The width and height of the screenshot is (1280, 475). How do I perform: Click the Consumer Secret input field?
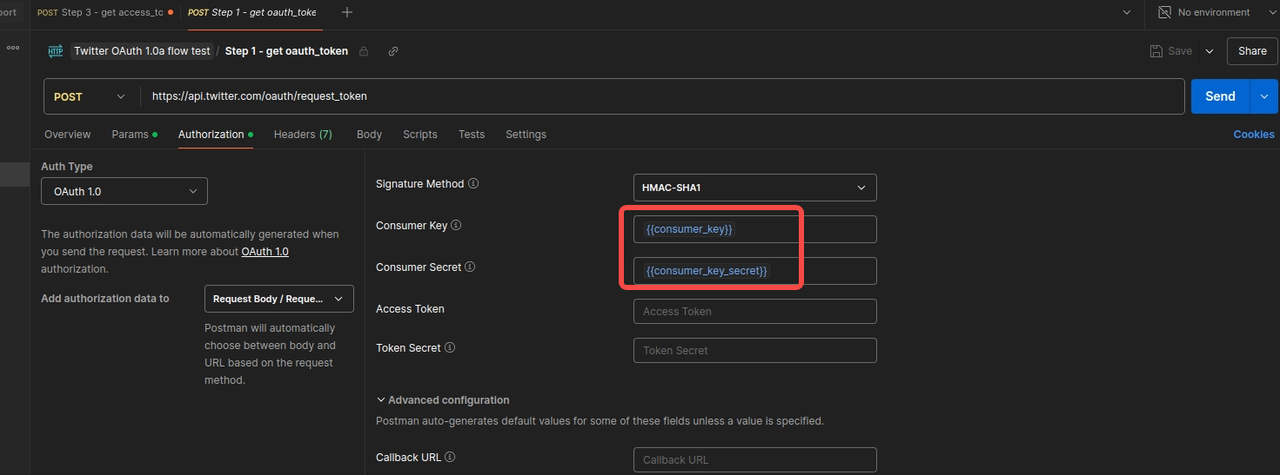coord(755,271)
